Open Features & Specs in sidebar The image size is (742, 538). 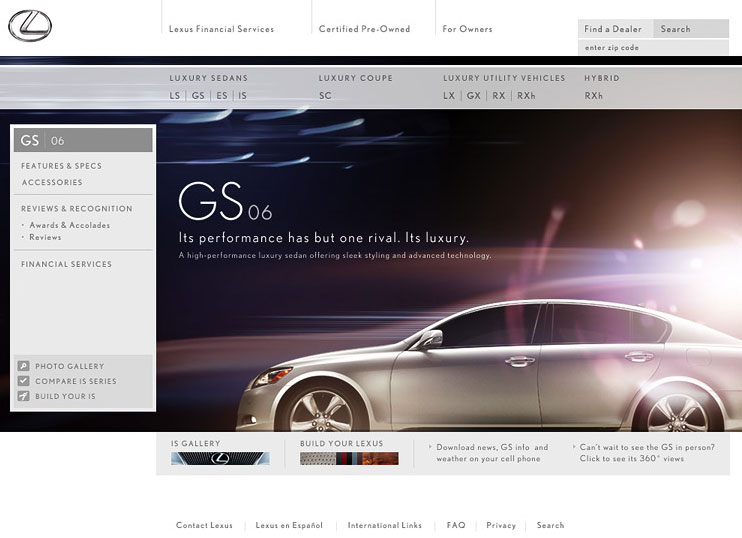tap(62, 166)
